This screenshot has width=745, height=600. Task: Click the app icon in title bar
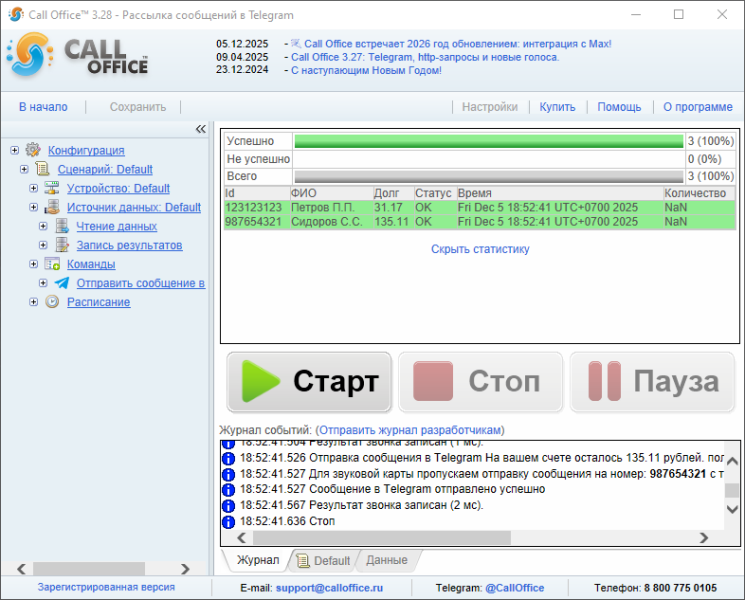tap(16, 14)
